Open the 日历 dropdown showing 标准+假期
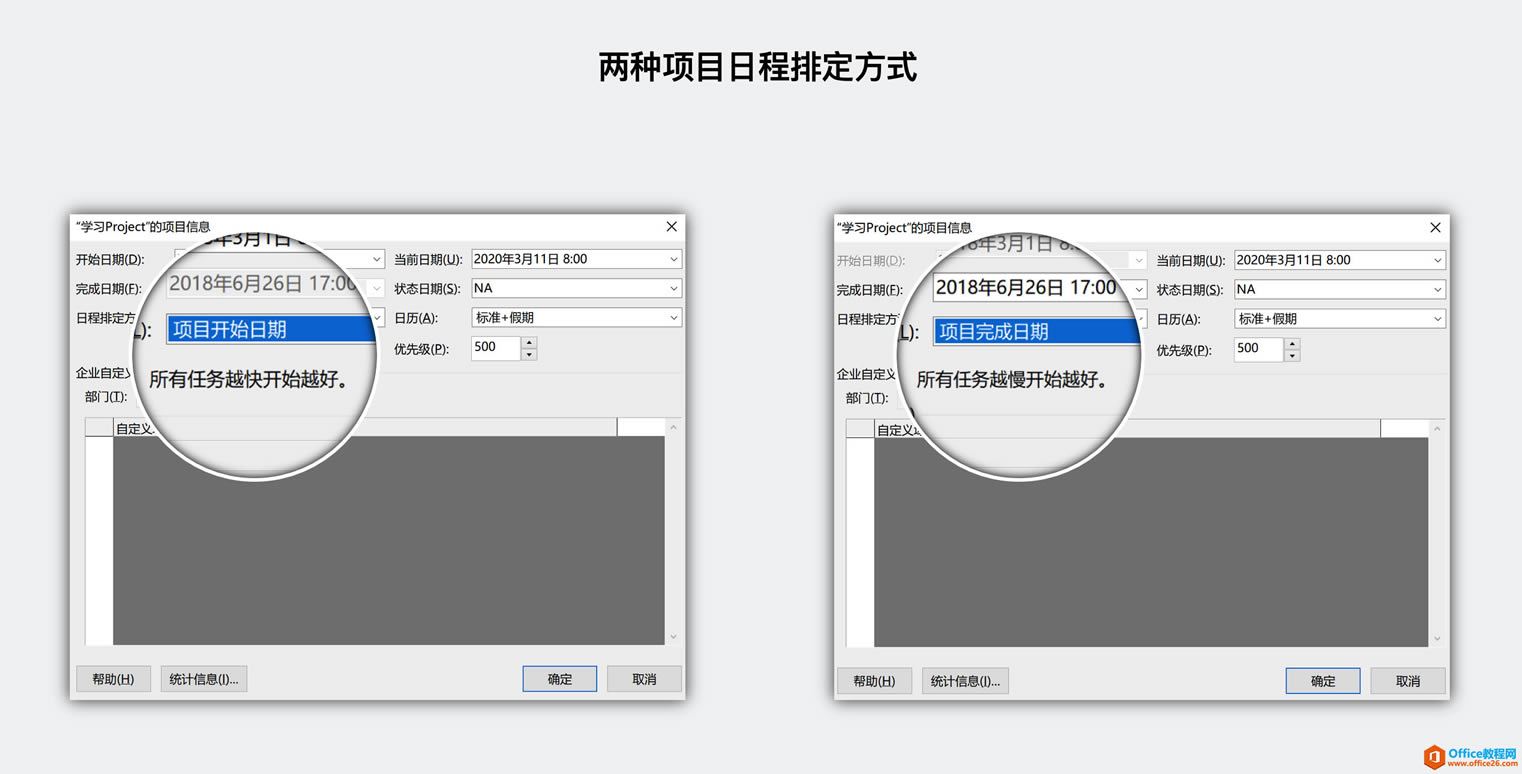The image size is (1522, 774). (x=672, y=318)
